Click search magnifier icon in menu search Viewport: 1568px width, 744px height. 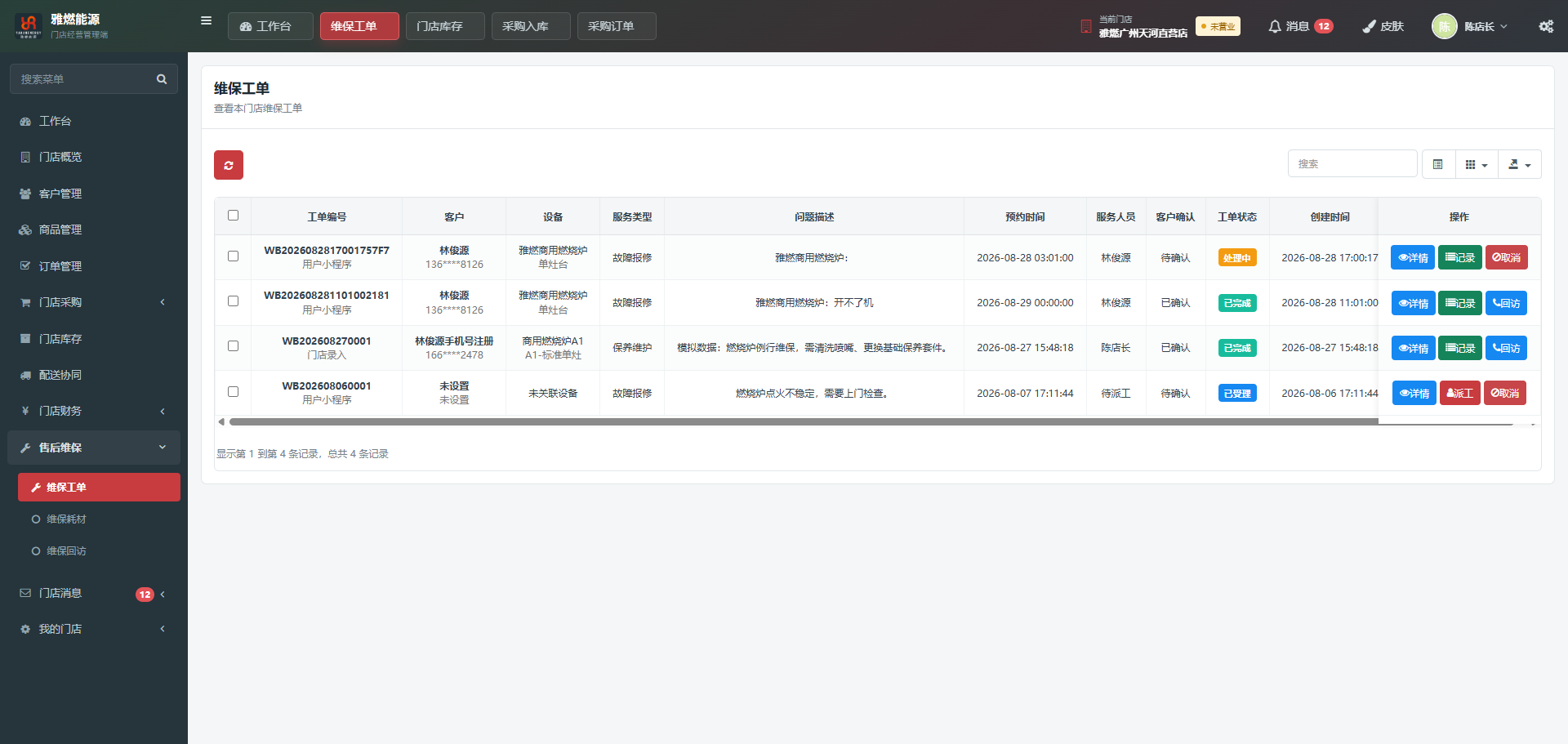coord(162,79)
